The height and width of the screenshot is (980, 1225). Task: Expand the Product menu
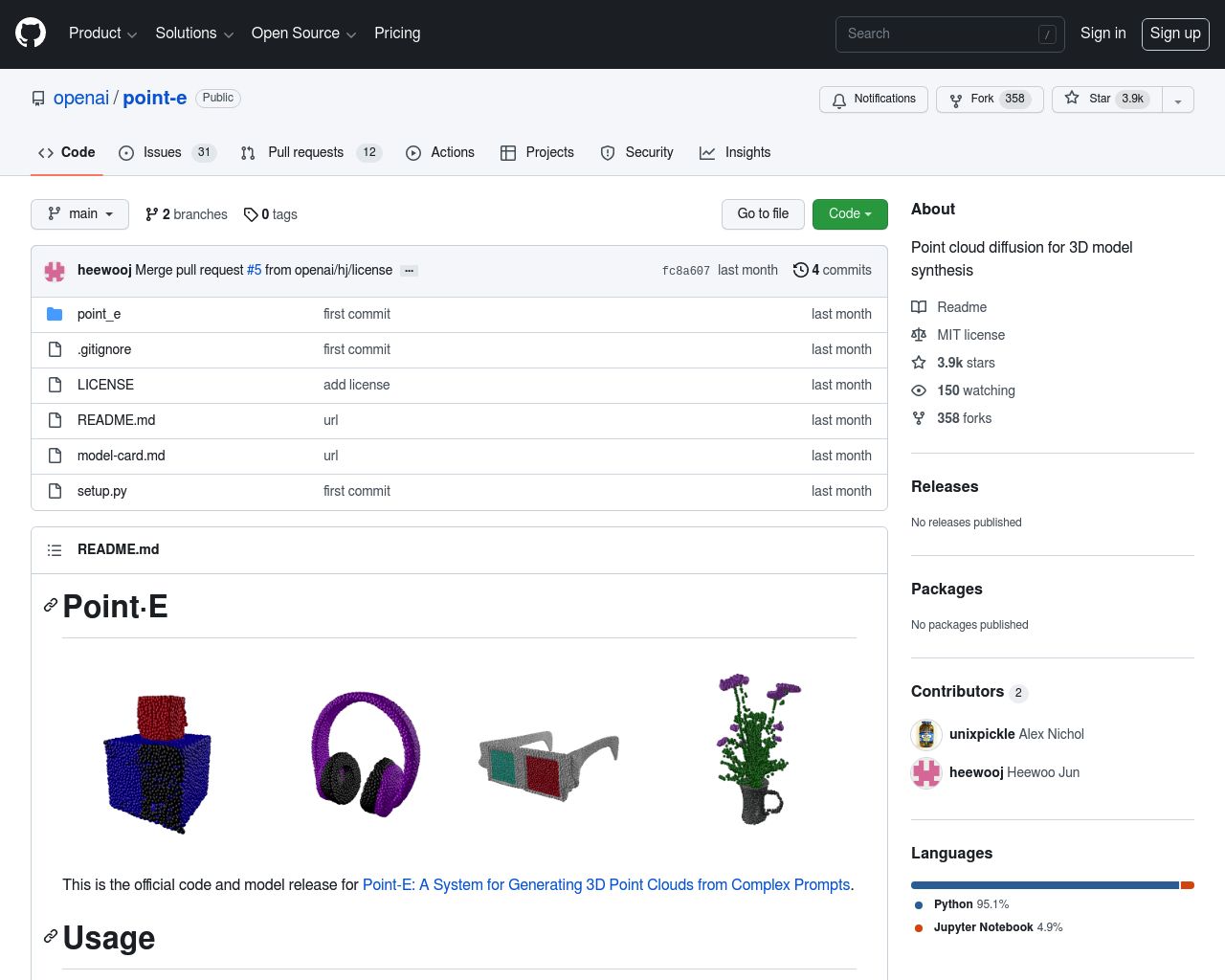102,33
